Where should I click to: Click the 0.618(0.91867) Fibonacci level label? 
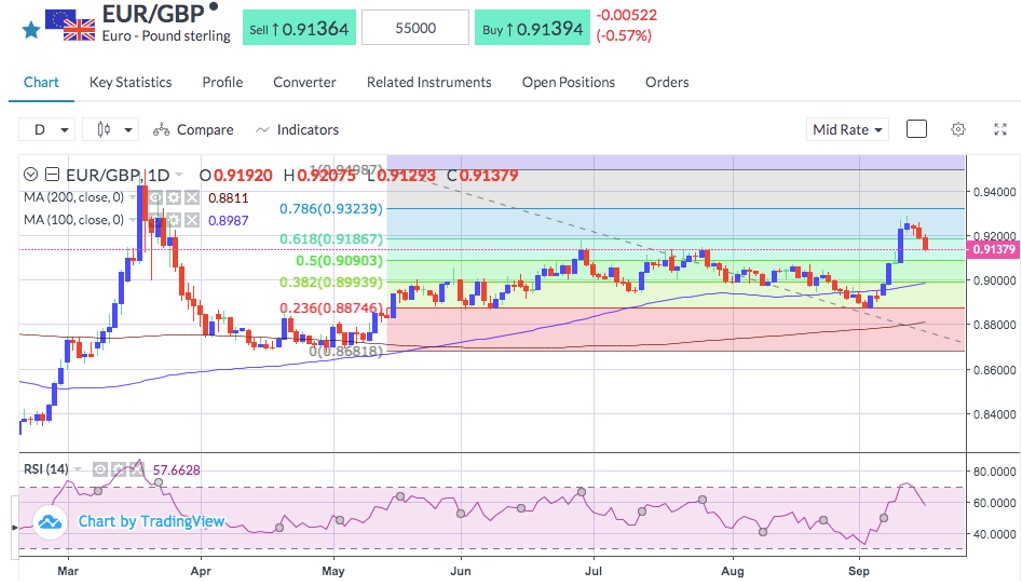[331, 239]
